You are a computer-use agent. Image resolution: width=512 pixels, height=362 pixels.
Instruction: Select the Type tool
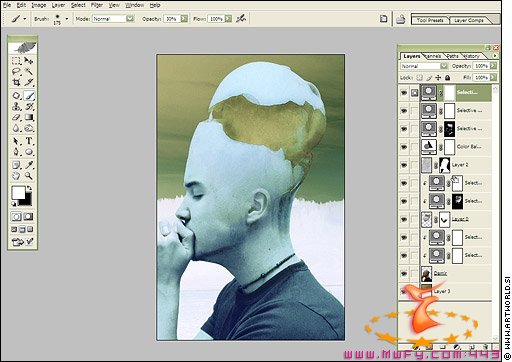click(x=29, y=141)
